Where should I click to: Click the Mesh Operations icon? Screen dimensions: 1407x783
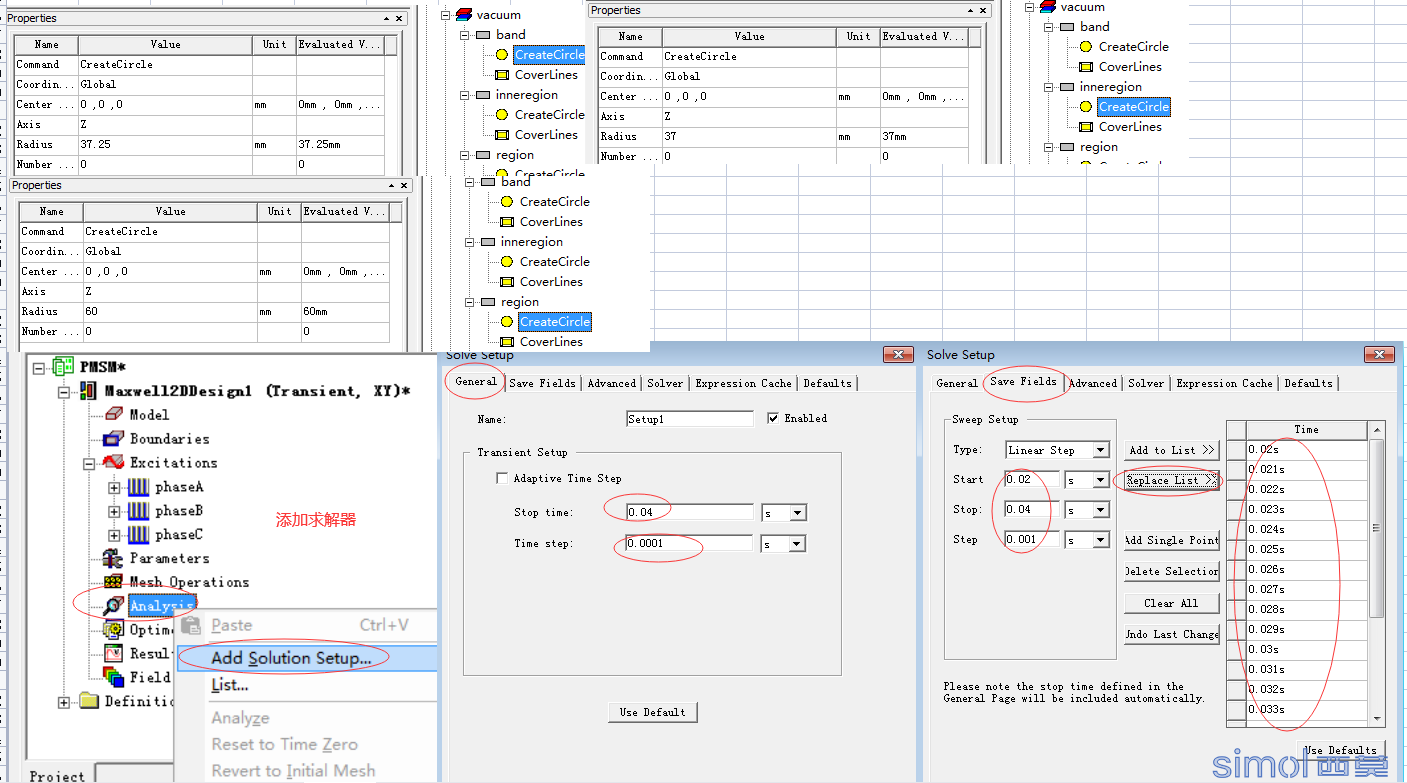point(113,583)
